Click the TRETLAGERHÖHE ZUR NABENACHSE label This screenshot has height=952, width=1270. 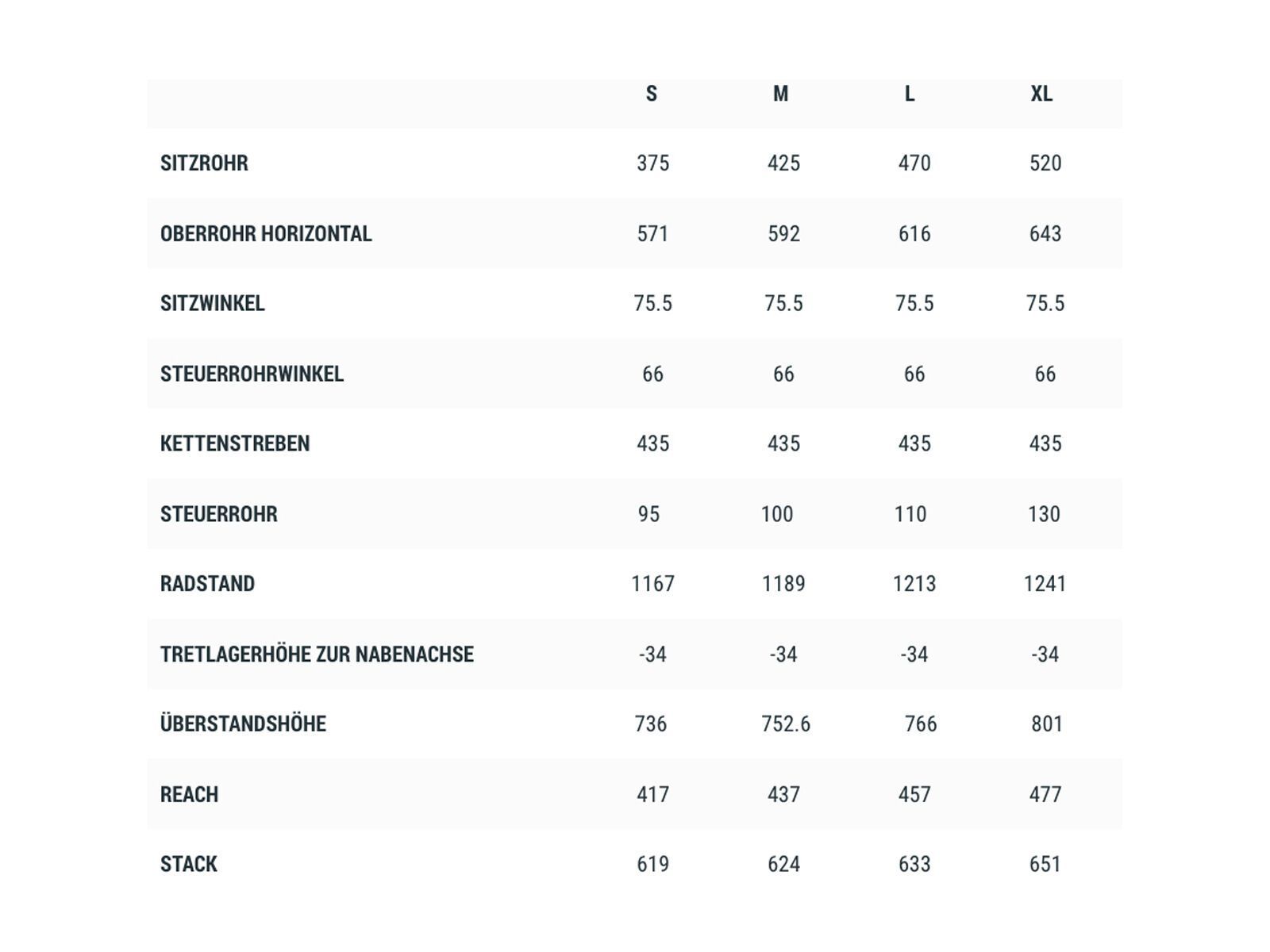(x=317, y=654)
